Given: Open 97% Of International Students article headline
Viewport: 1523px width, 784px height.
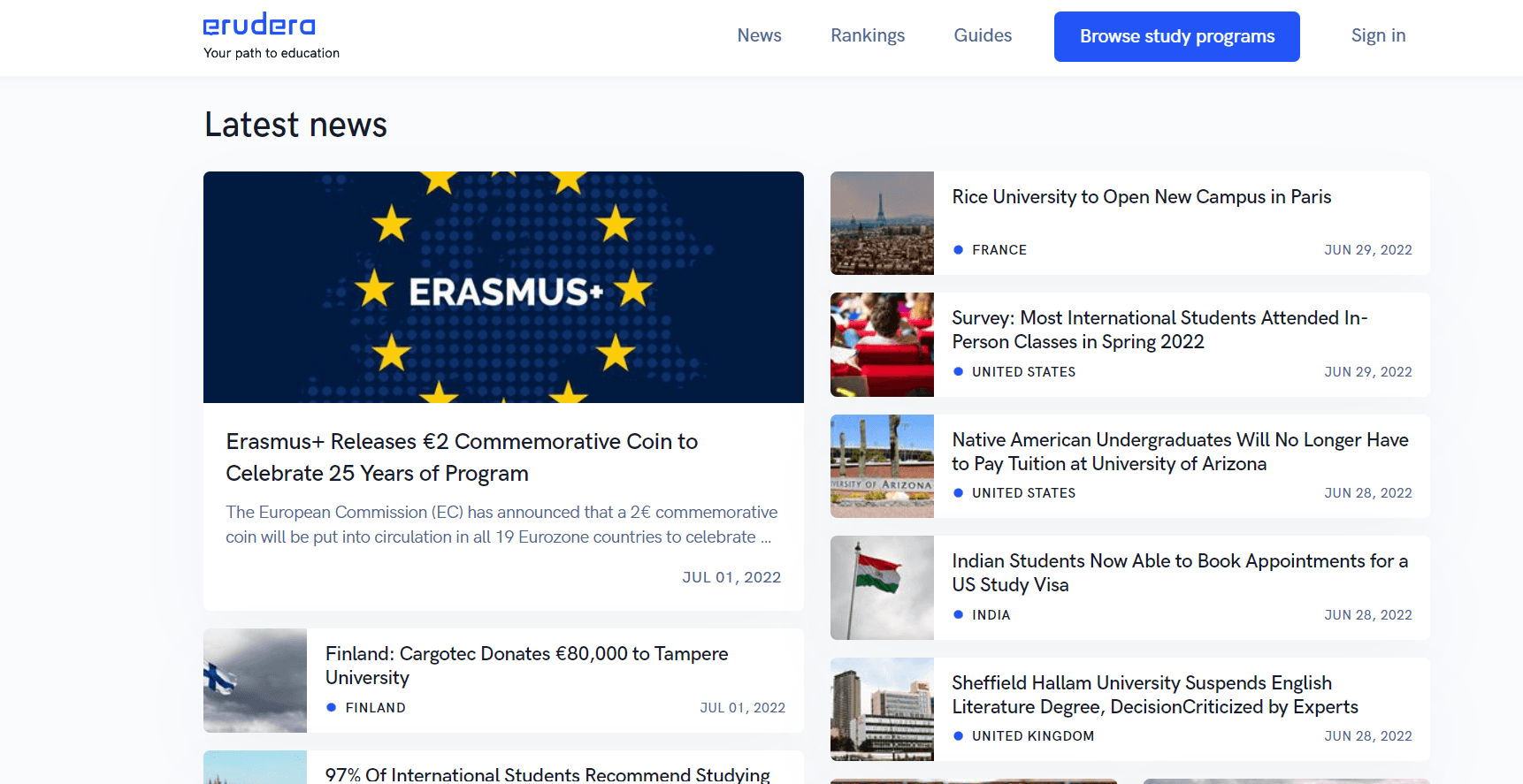Looking at the screenshot, I should tap(547, 774).
